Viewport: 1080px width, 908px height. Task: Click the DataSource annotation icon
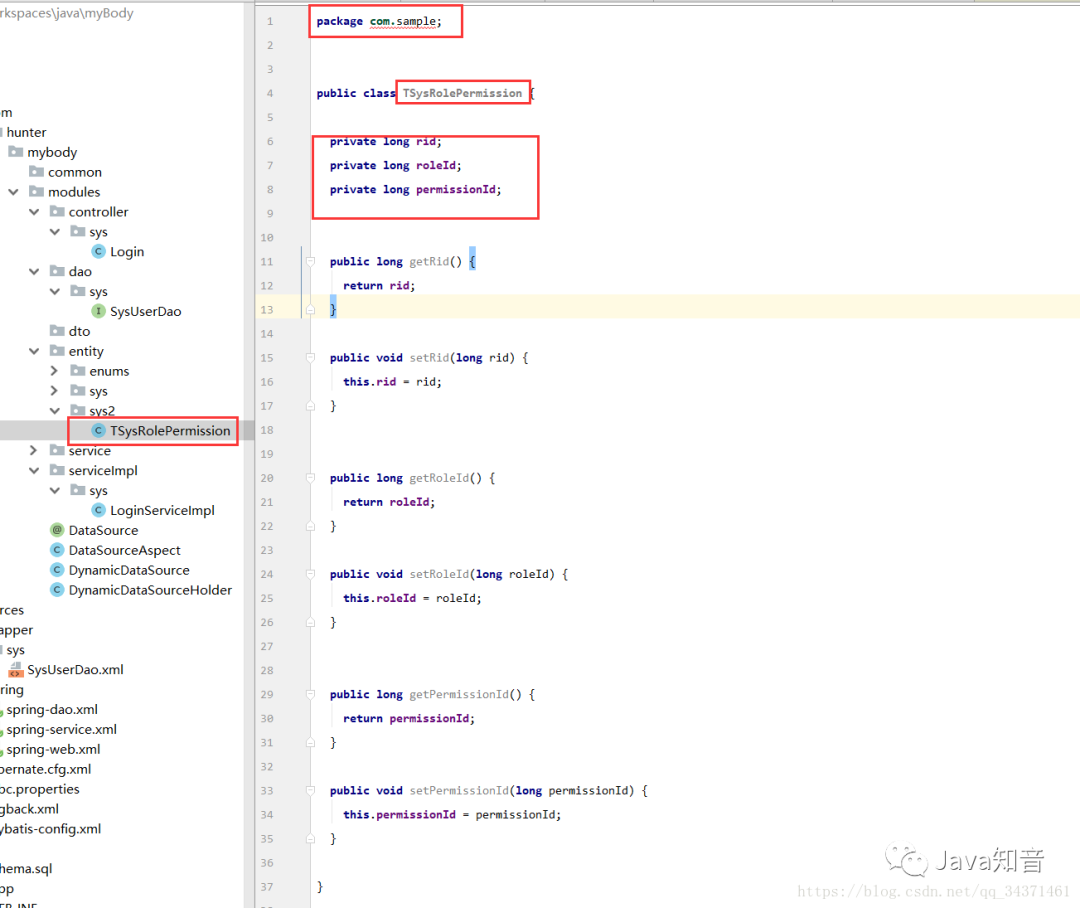click(x=57, y=530)
